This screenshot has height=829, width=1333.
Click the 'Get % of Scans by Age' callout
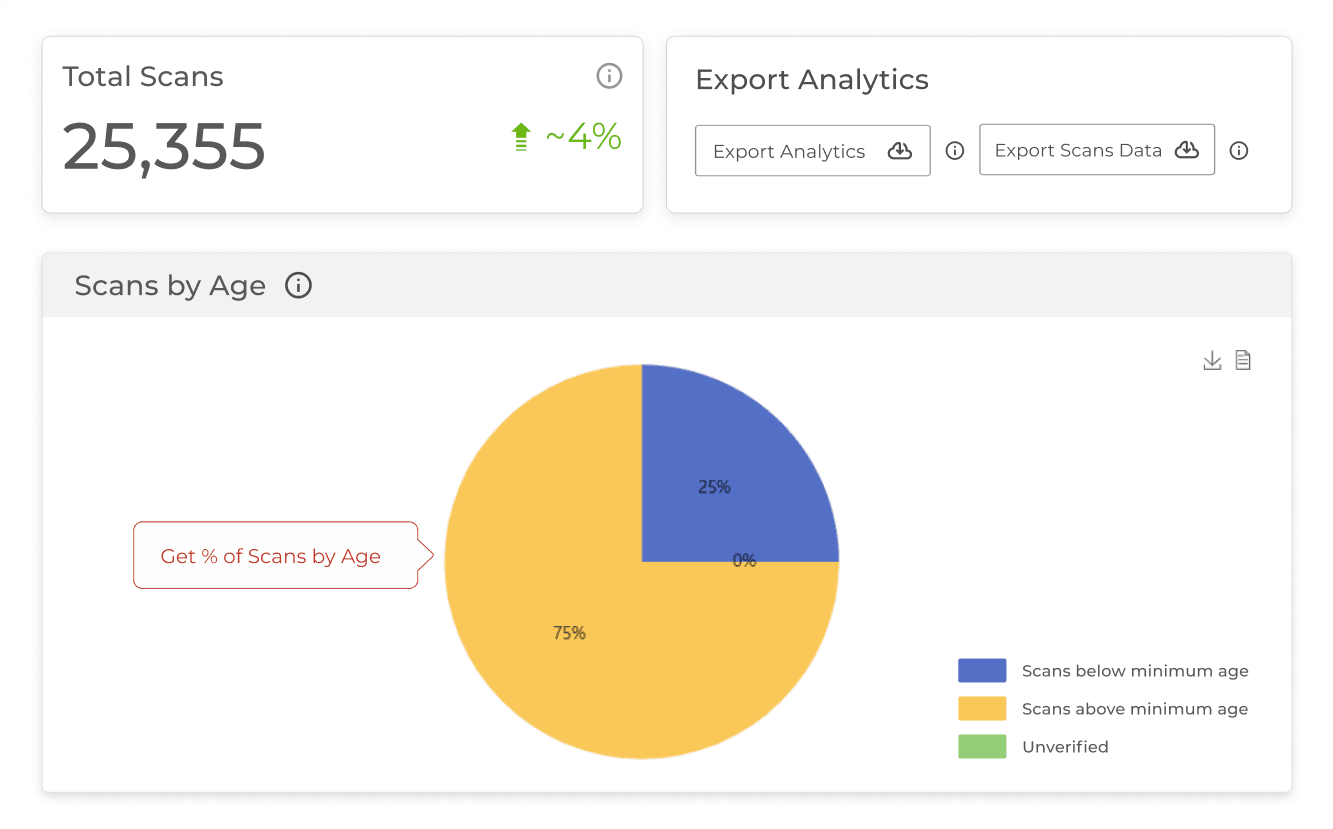(271, 556)
